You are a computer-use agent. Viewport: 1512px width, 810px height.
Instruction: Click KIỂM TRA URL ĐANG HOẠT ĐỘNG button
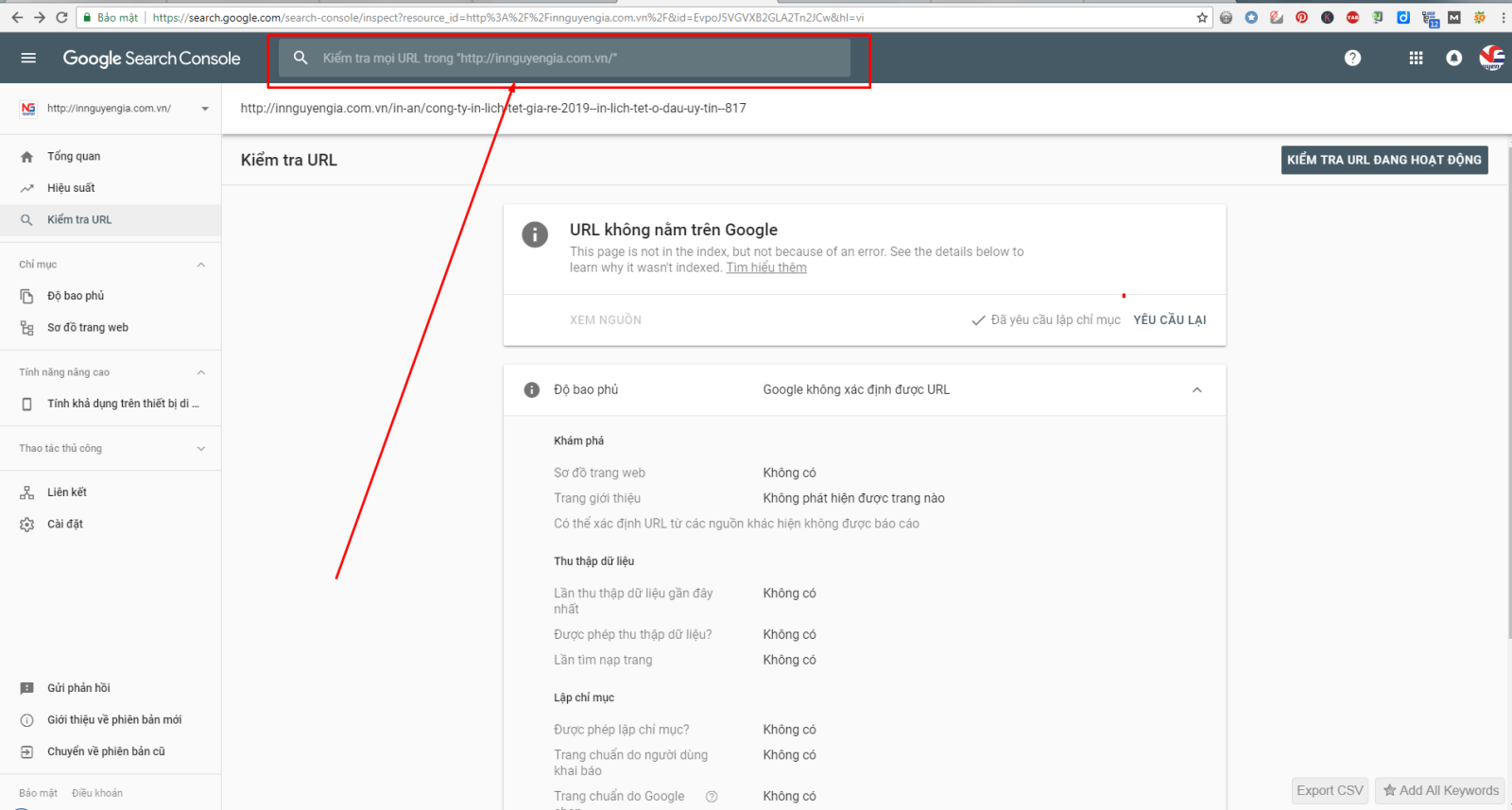pos(1384,160)
